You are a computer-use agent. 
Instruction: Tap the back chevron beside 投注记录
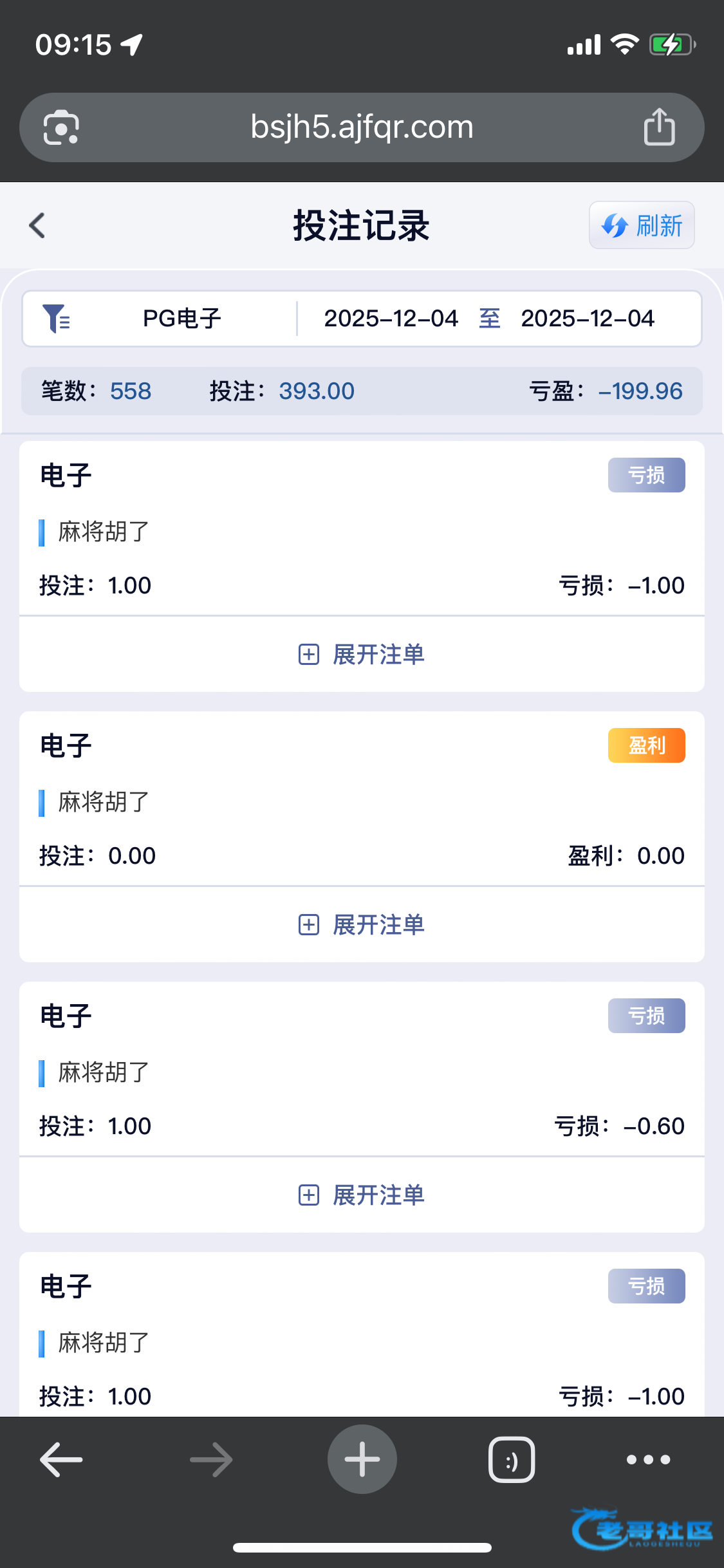[x=37, y=226]
